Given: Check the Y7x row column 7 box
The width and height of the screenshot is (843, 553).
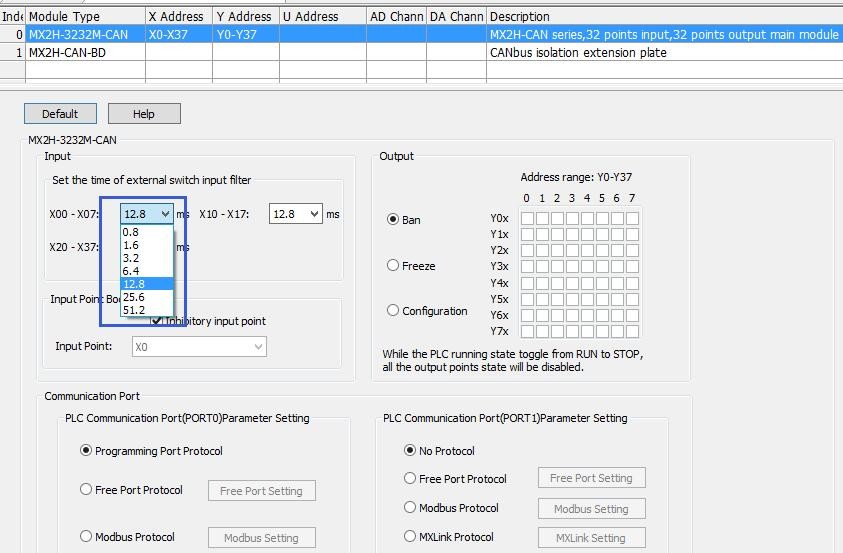Looking at the screenshot, I should (x=632, y=331).
